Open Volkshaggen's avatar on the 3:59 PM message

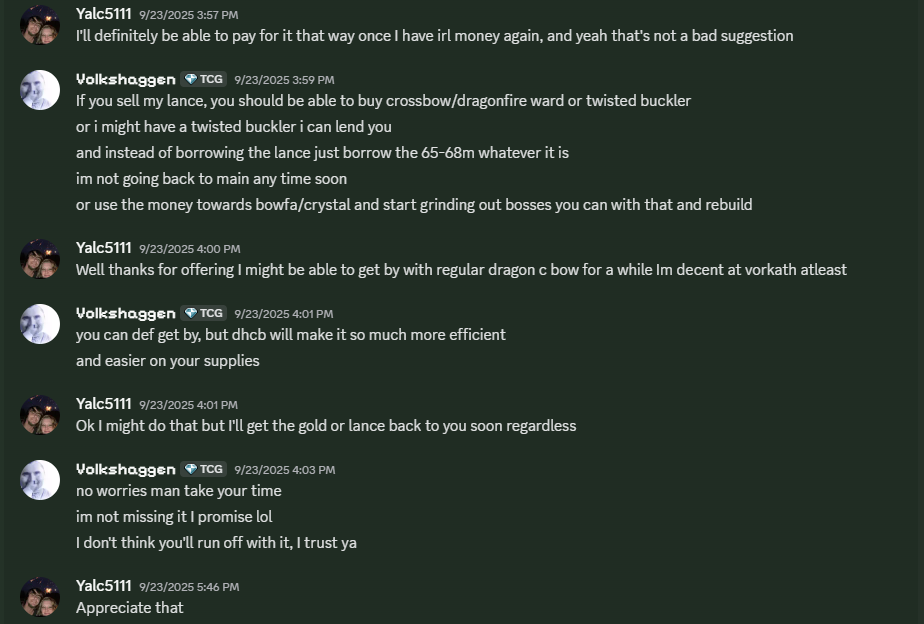[40, 90]
